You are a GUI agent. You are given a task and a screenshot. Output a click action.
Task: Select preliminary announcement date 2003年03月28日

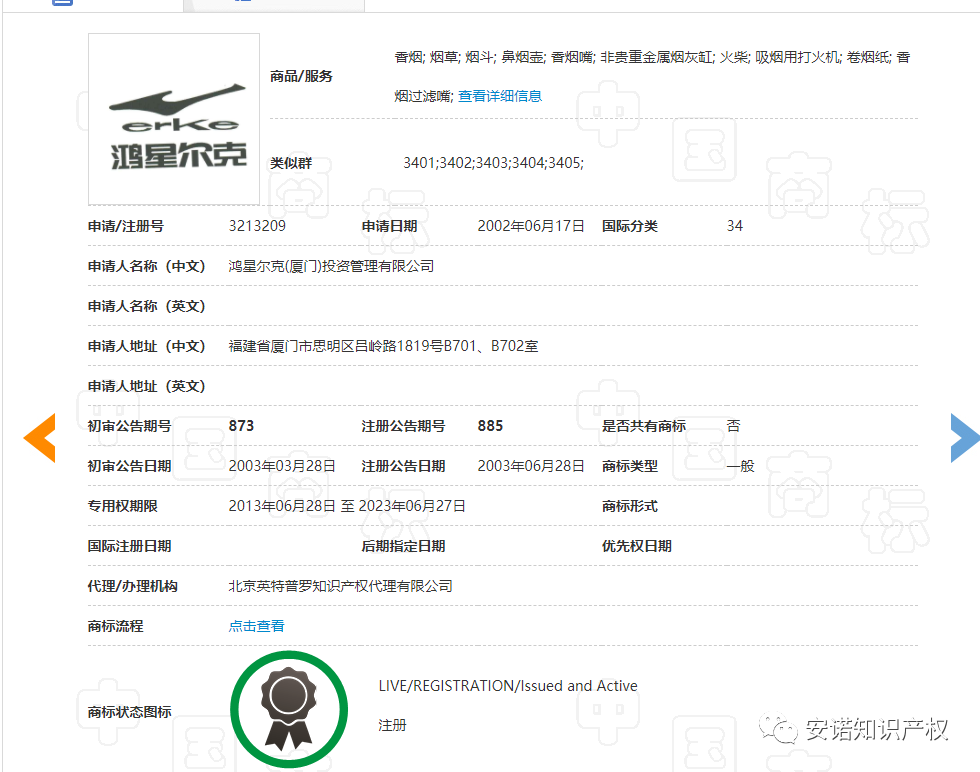pos(282,466)
